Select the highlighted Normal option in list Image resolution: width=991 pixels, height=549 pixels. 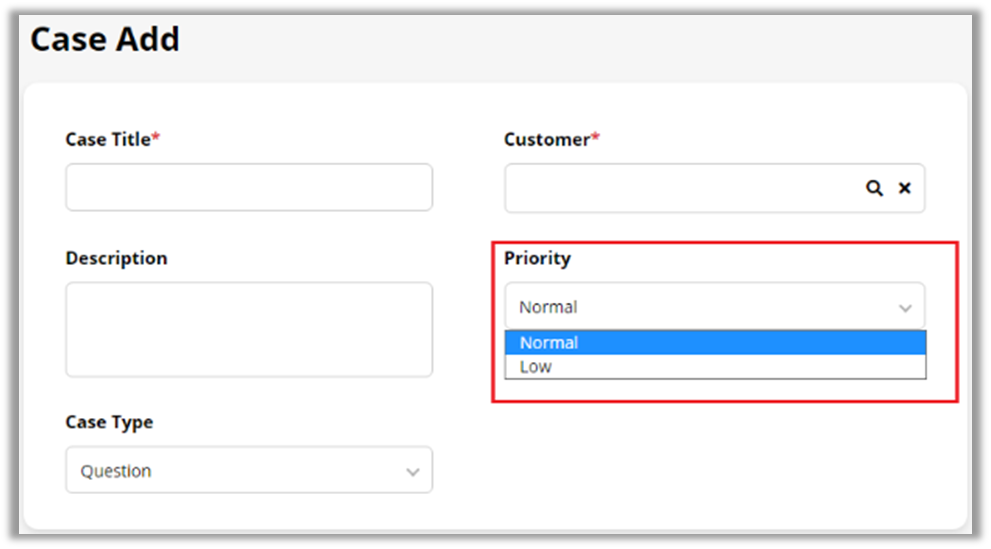(x=714, y=343)
